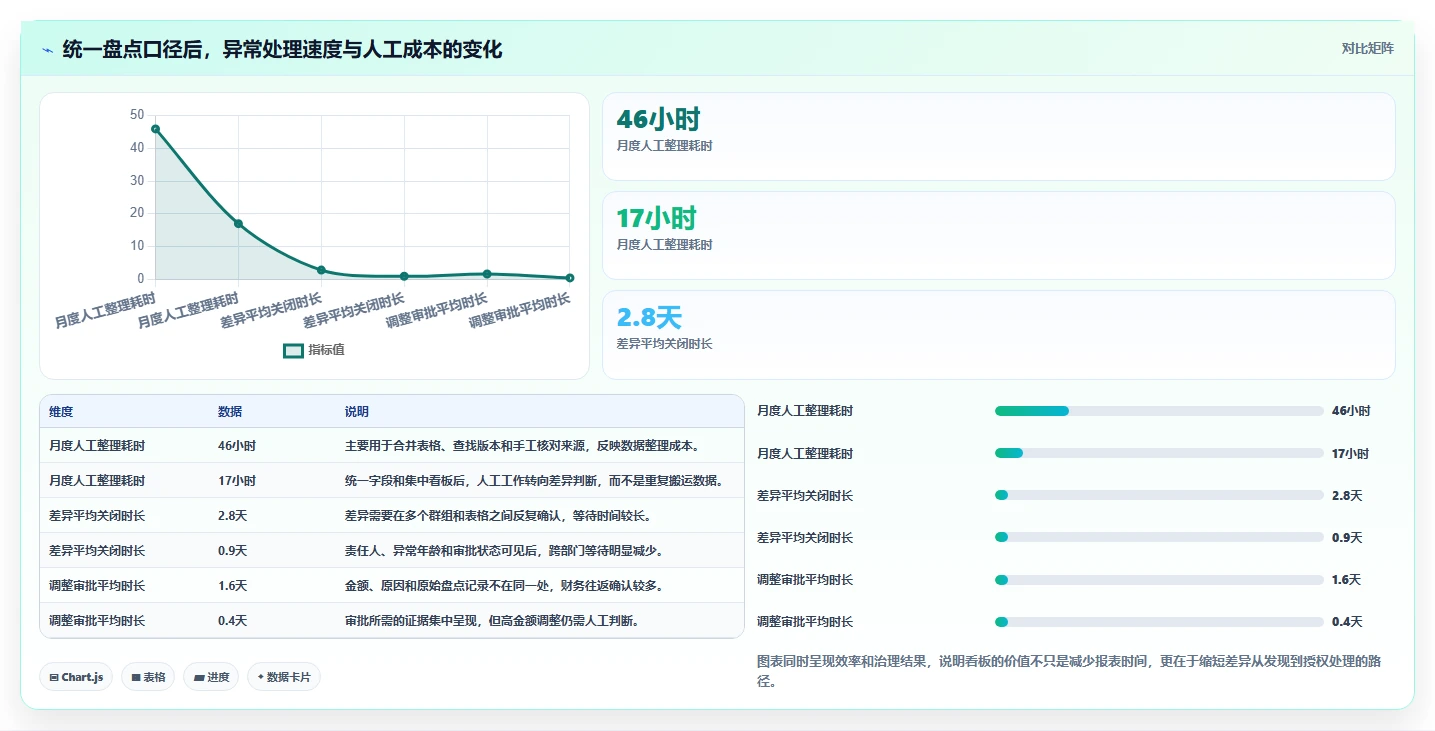Click the progress bar labeled 17小时

(x=1159, y=453)
